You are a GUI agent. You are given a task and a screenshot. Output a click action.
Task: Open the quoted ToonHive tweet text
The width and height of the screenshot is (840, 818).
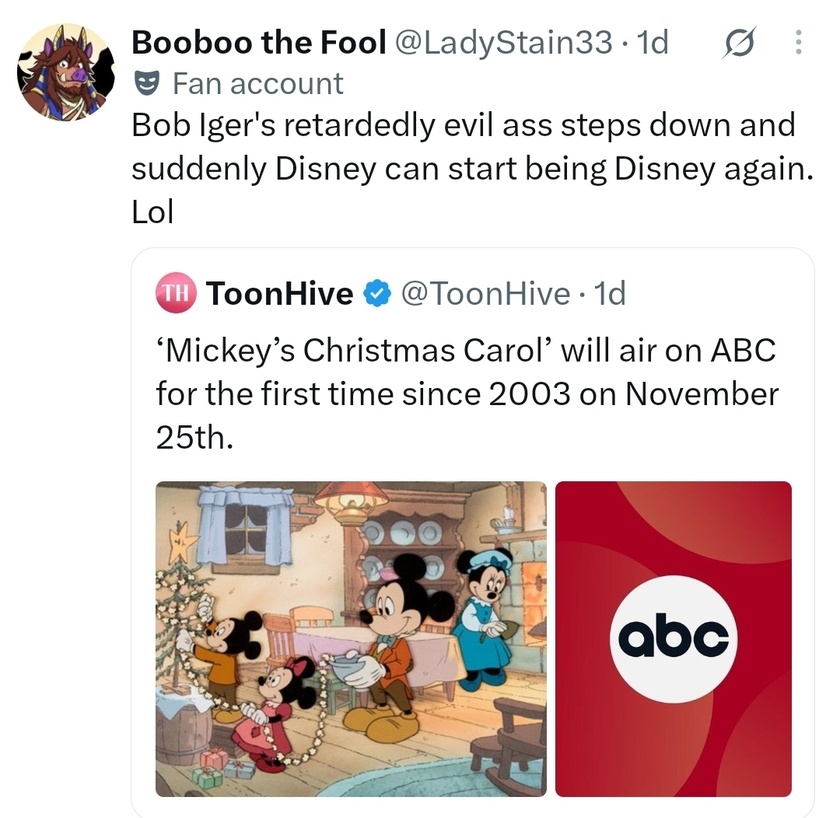[466, 394]
